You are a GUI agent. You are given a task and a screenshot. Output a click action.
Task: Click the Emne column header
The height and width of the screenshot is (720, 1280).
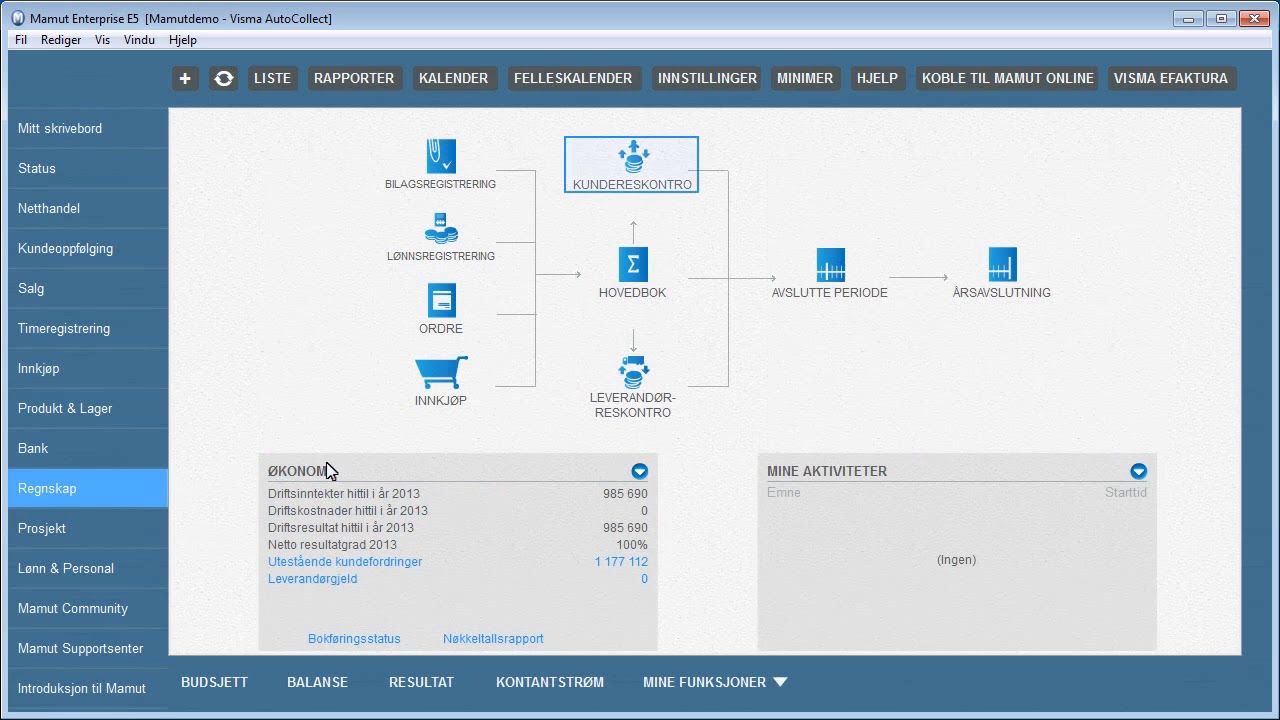pos(784,493)
